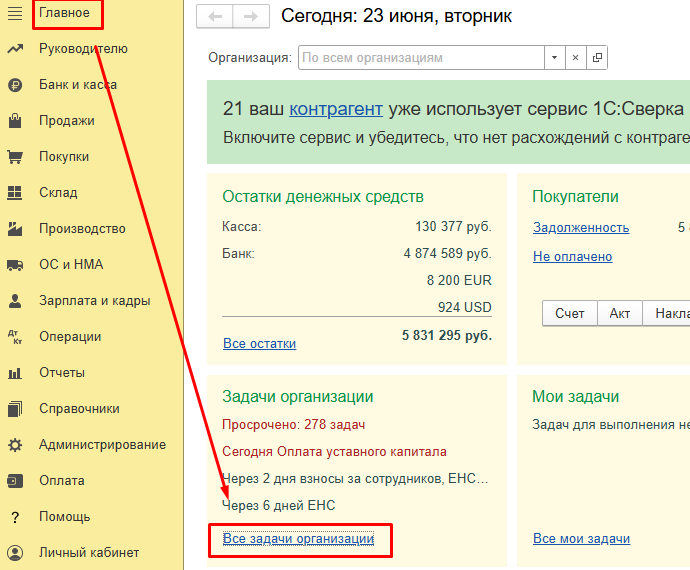Click the Банк и касса ruble icon
690x570 pixels.
pyautogui.click(x=15, y=85)
